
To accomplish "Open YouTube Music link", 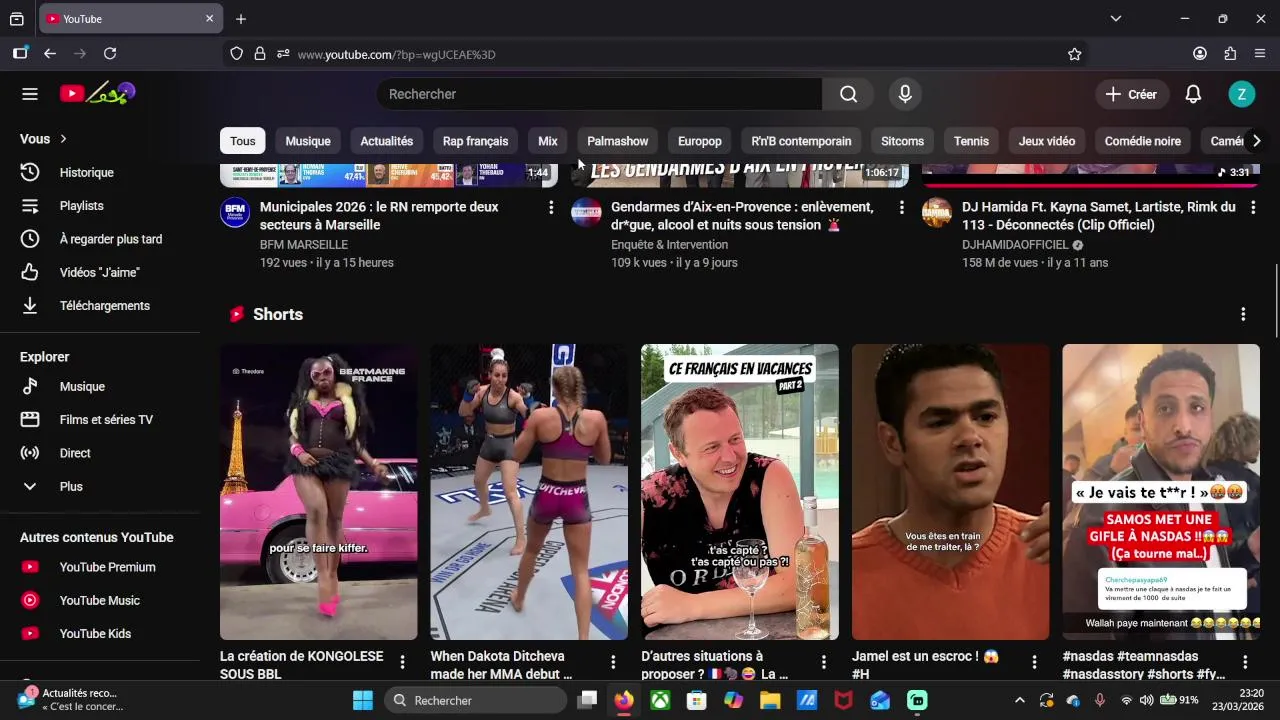I will pos(100,600).
